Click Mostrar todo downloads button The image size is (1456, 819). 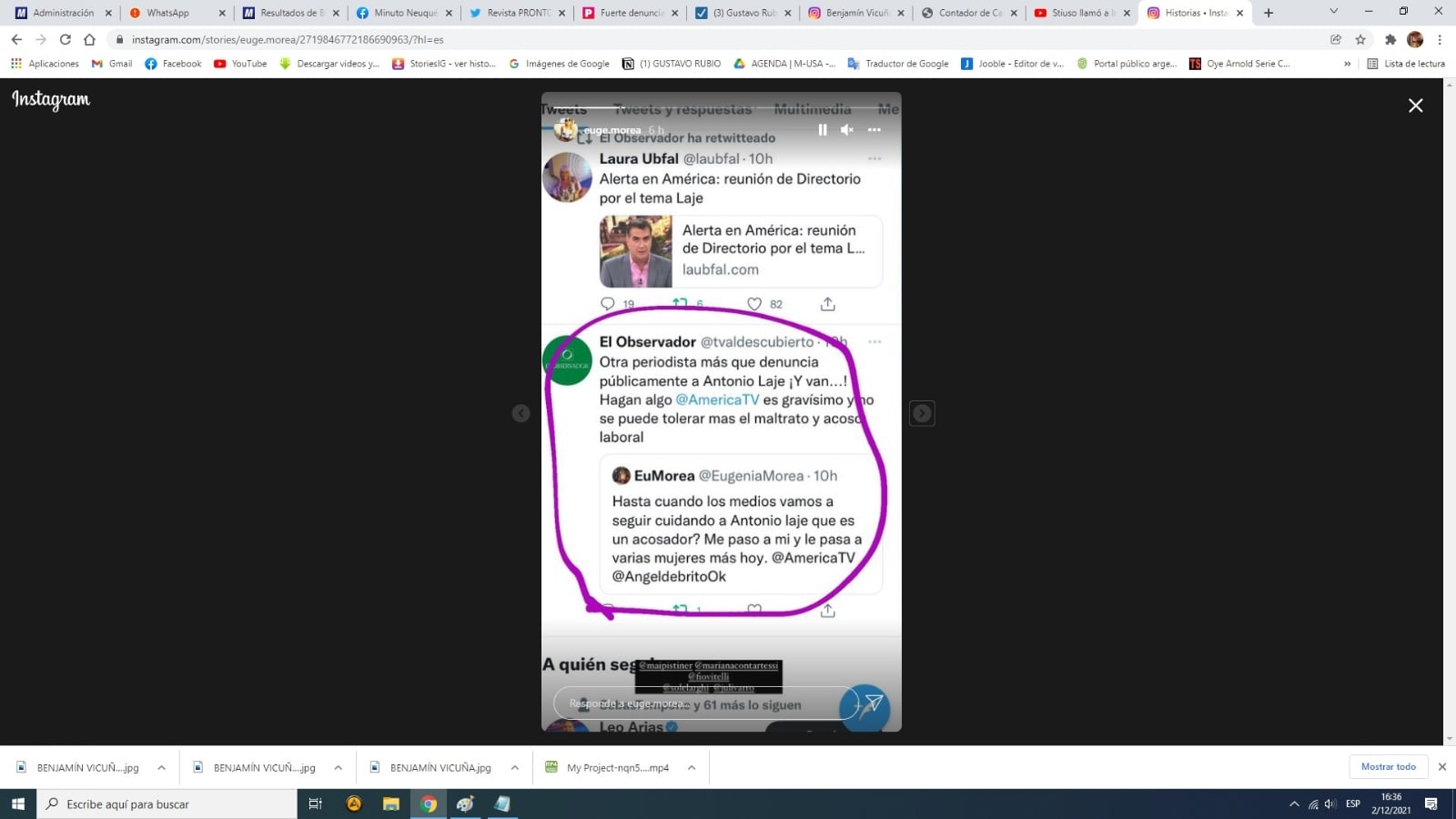(x=1389, y=767)
